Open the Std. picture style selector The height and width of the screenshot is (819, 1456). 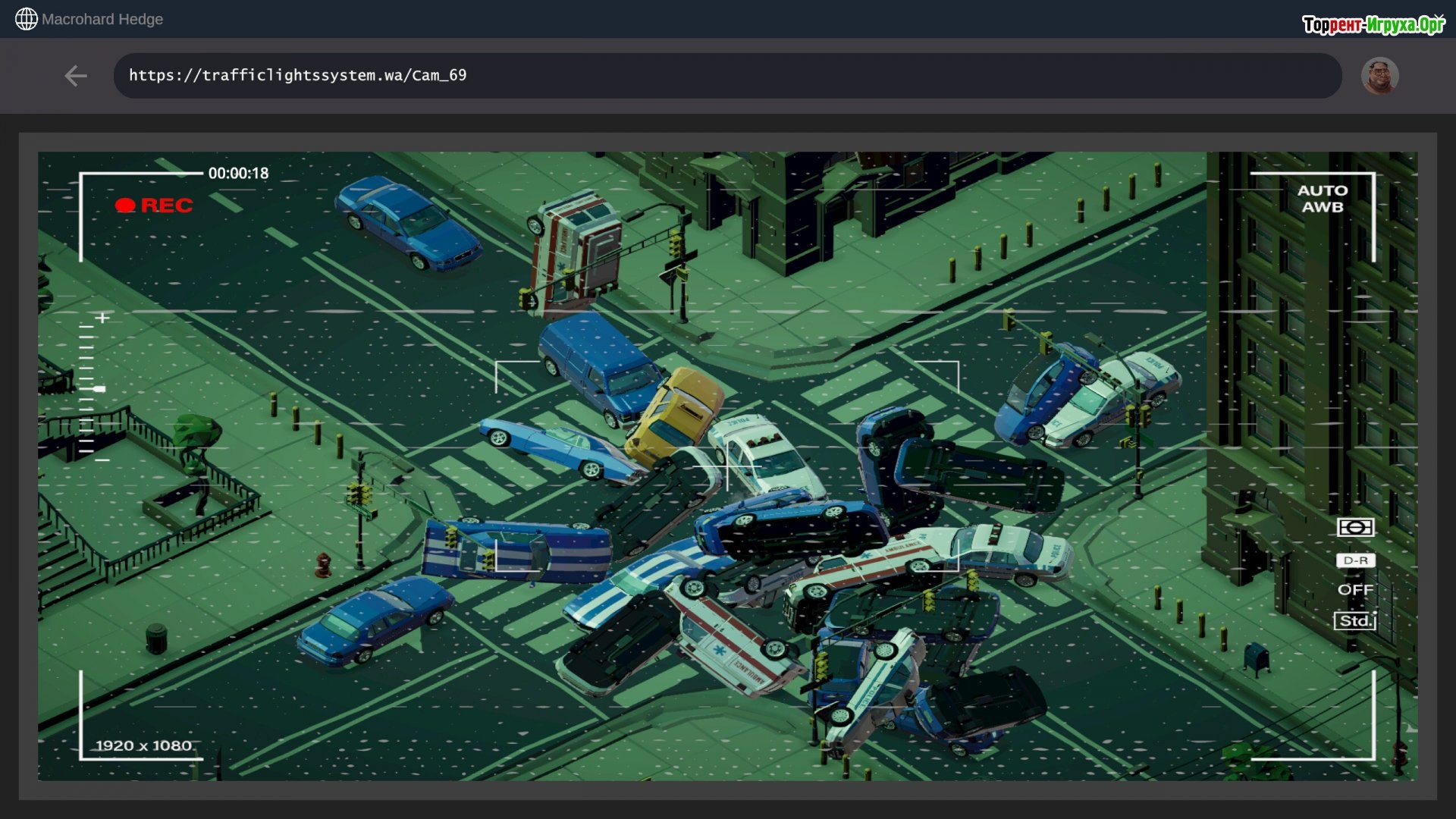[x=1355, y=621]
